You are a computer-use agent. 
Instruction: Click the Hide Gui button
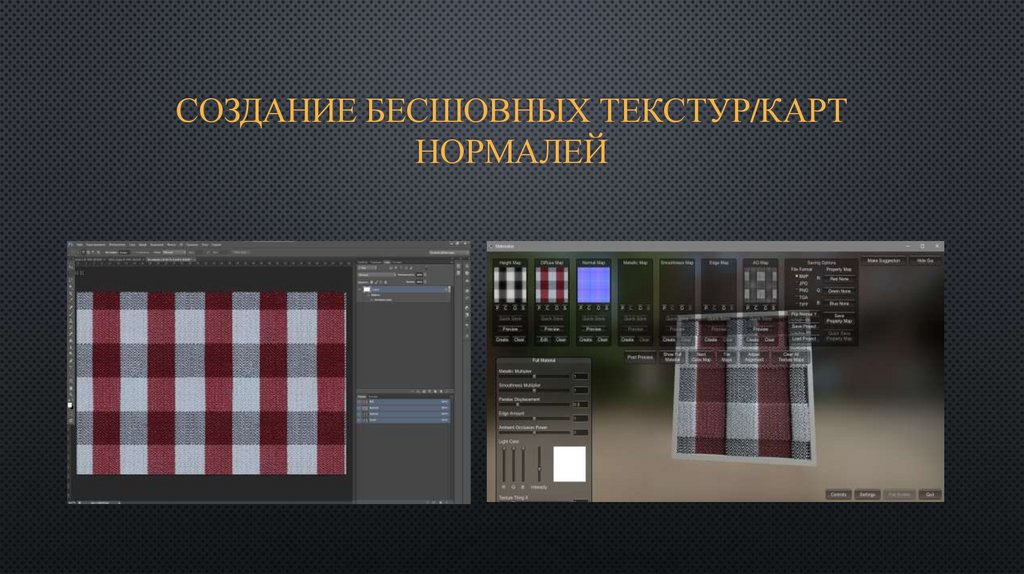925,261
